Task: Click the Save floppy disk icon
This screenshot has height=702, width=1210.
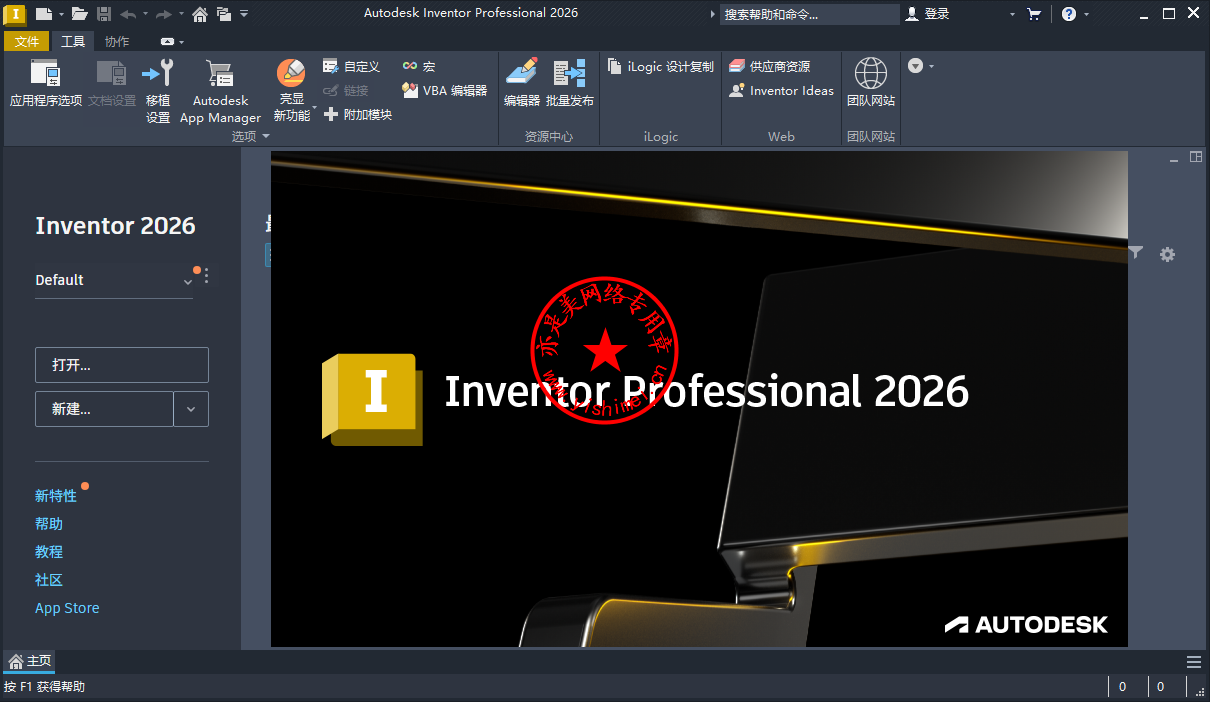Action: [103, 14]
